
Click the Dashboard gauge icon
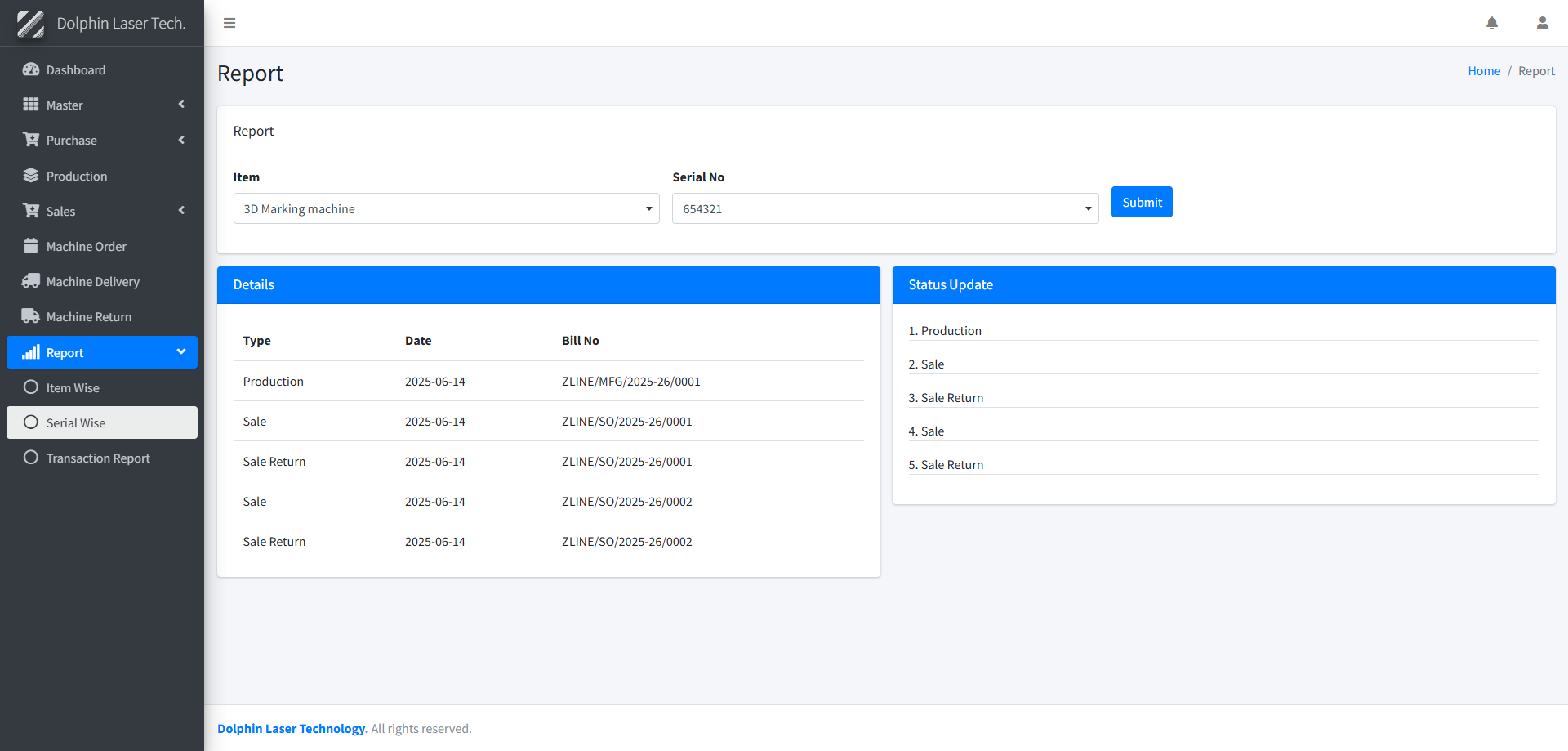pyautogui.click(x=31, y=69)
